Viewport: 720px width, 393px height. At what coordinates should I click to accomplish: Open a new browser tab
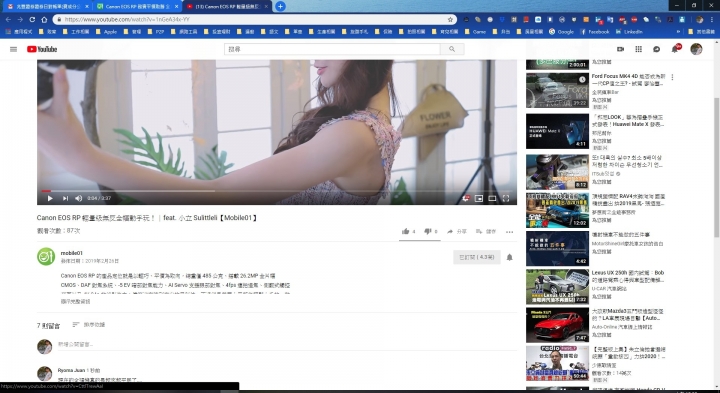point(280,6)
